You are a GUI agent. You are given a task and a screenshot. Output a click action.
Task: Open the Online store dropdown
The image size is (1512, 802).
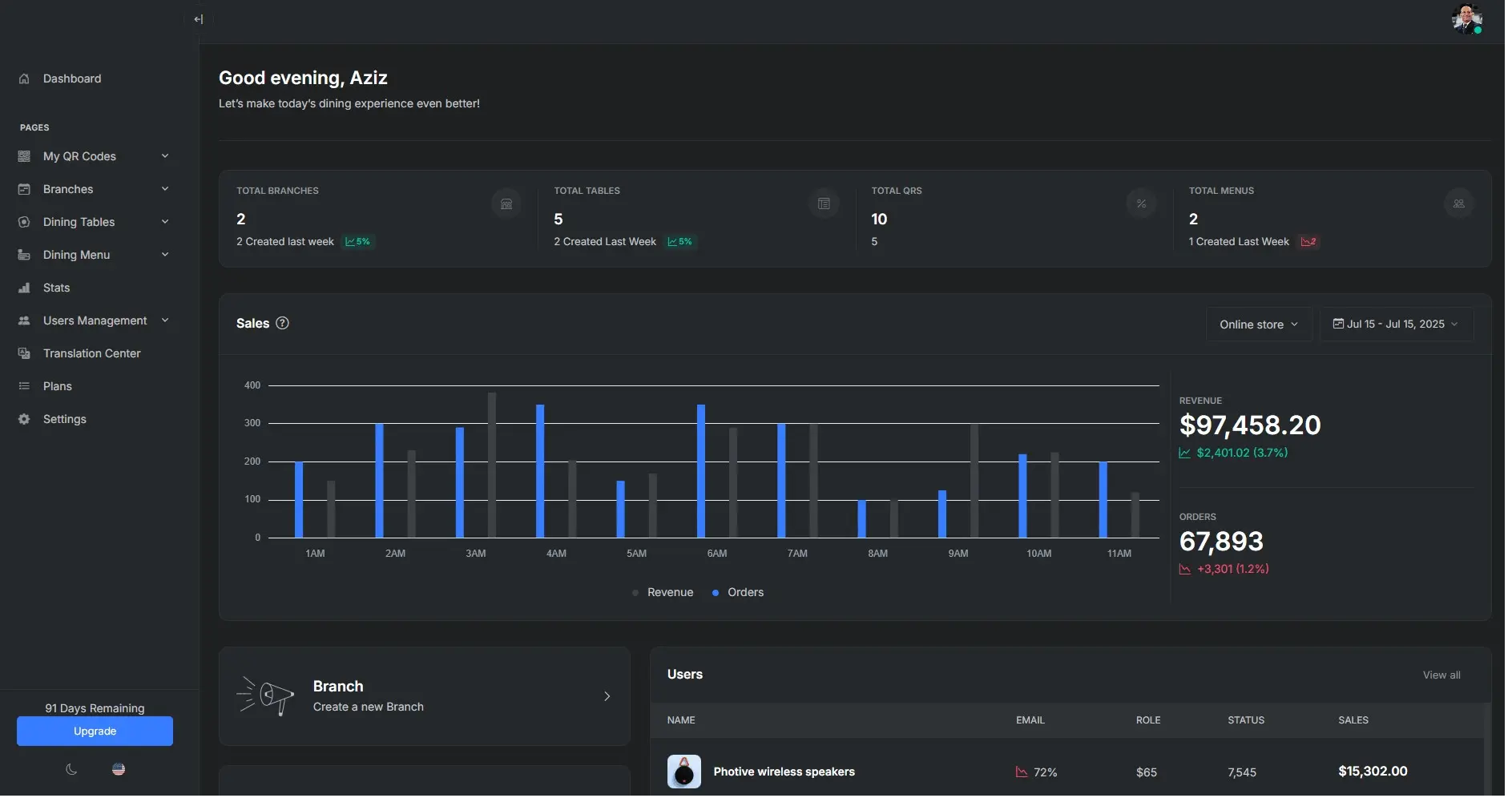[x=1259, y=324]
